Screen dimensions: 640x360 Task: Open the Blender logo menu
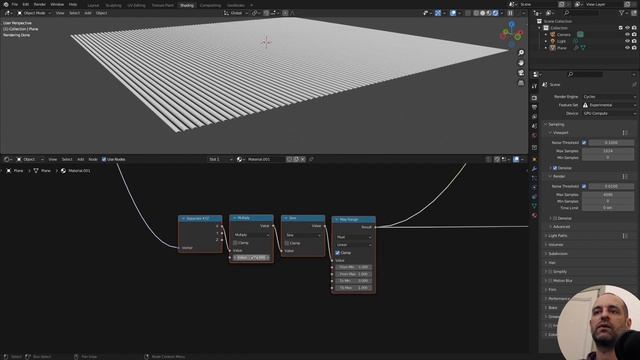click(x=6, y=4)
